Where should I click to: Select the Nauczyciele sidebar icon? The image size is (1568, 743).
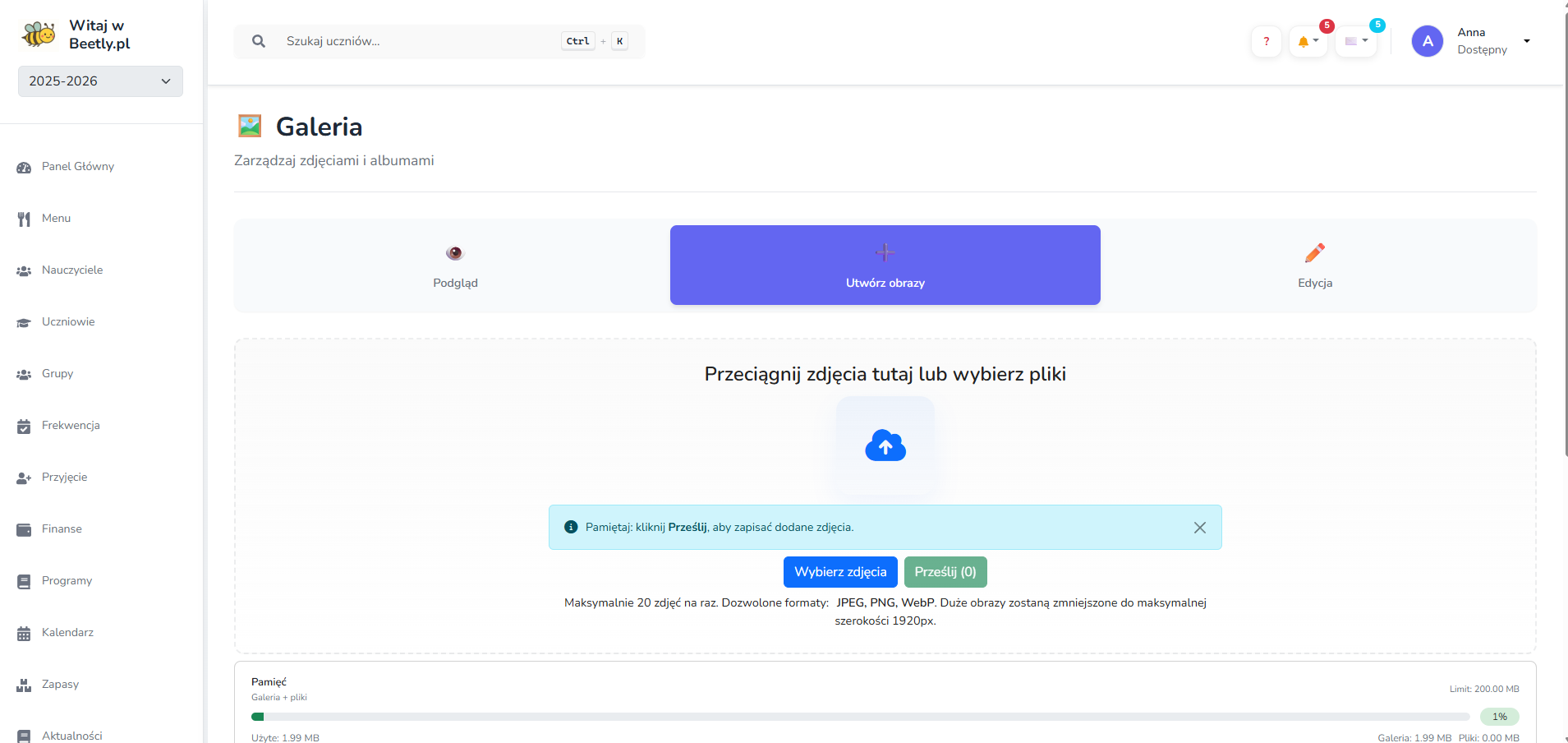(23, 270)
